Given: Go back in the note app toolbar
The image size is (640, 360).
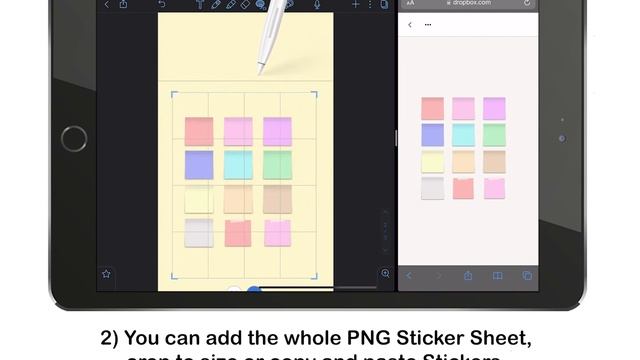Looking at the screenshot, I should pos(107,4).
